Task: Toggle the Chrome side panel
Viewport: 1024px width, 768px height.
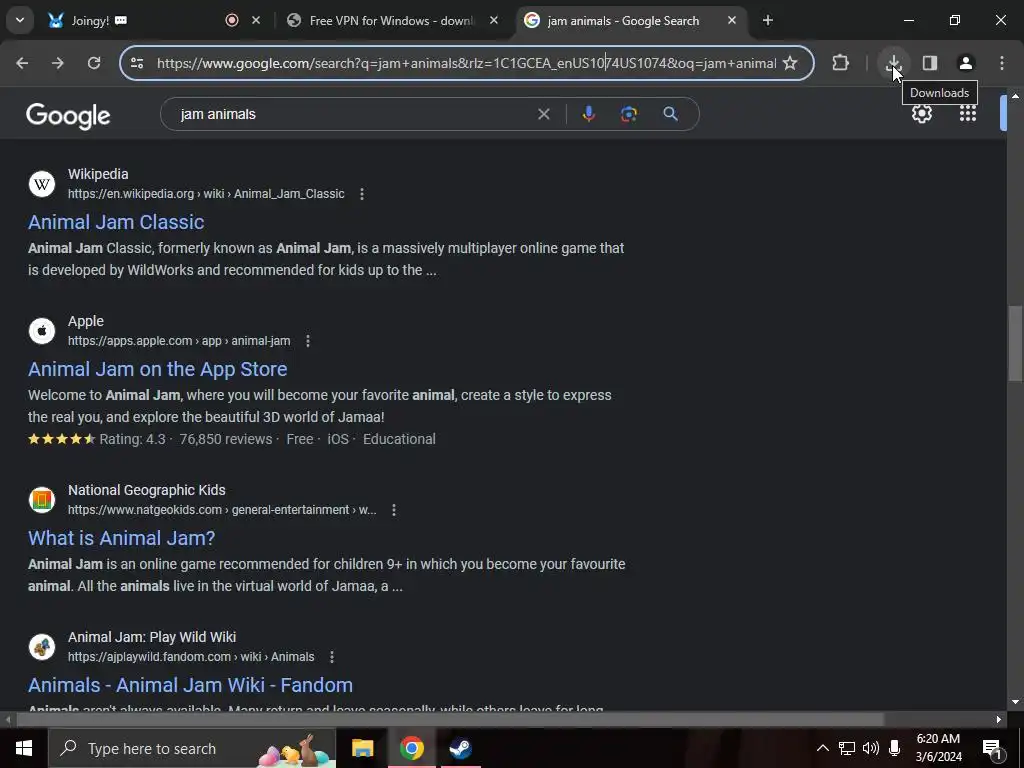Action: click(930, 63)
